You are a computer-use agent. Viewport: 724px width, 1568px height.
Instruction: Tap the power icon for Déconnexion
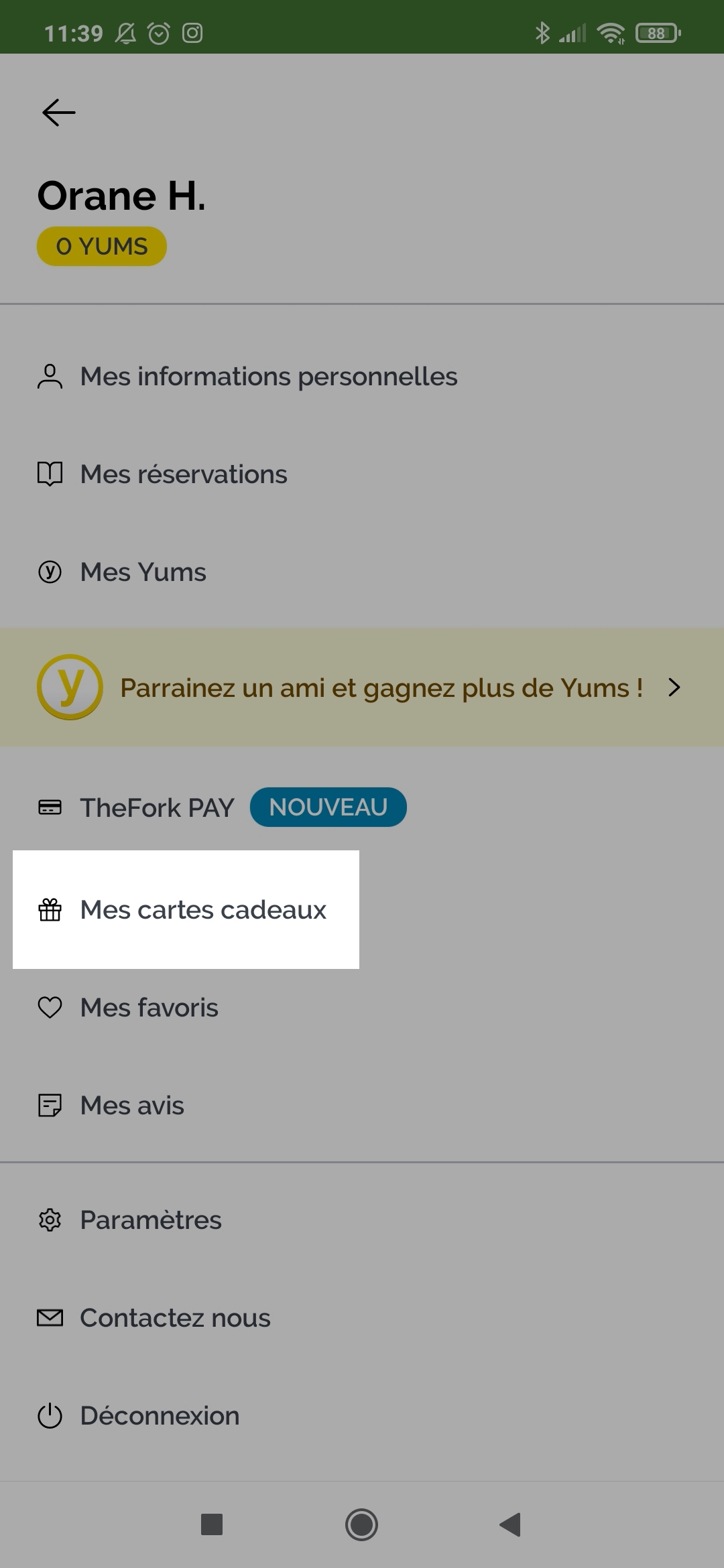pos(50,1416)
